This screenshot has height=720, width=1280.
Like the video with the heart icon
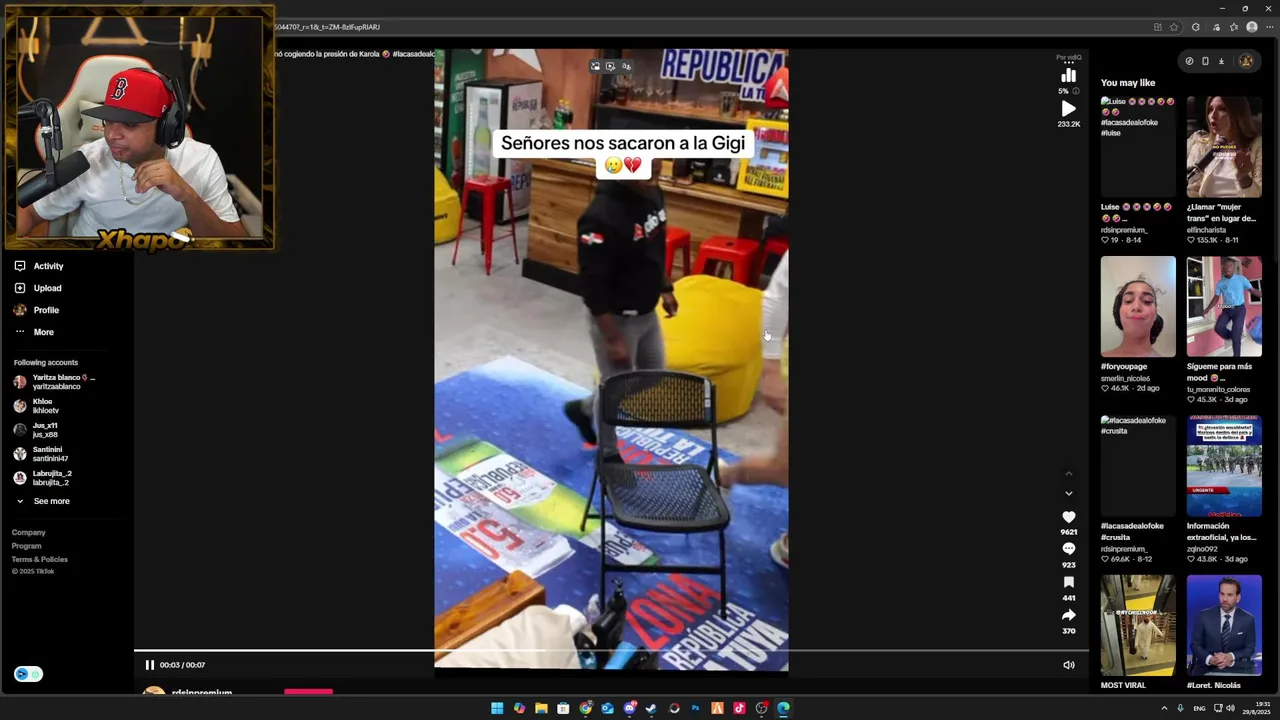tap(1068, 517)
